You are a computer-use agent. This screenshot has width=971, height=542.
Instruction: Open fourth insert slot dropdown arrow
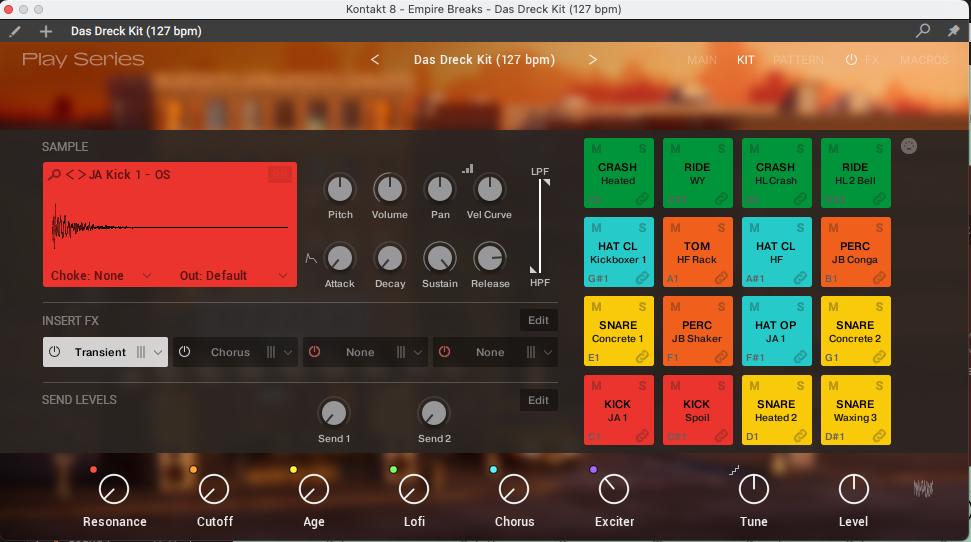pyautogui.click(x=548, y=352)
